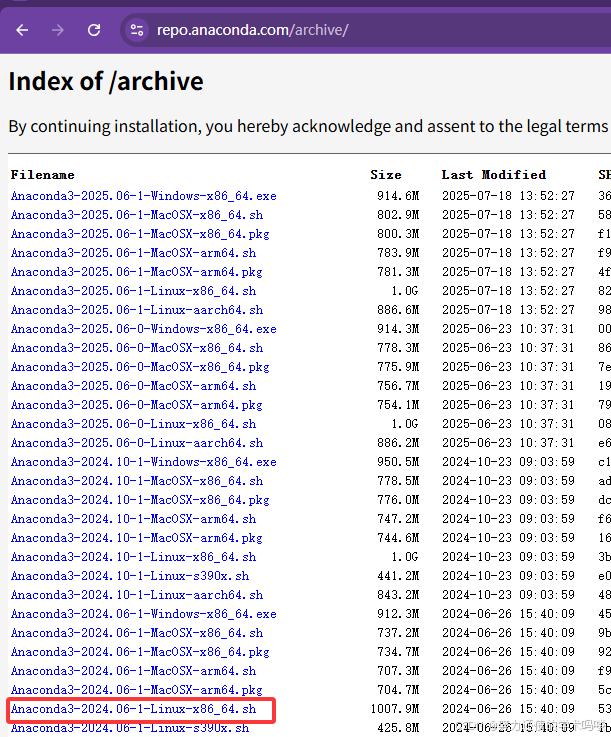Open Anaconda3-2024.10-1-Linux-s390x.sh link
611x737 pixels.
(x=130, y=576)
